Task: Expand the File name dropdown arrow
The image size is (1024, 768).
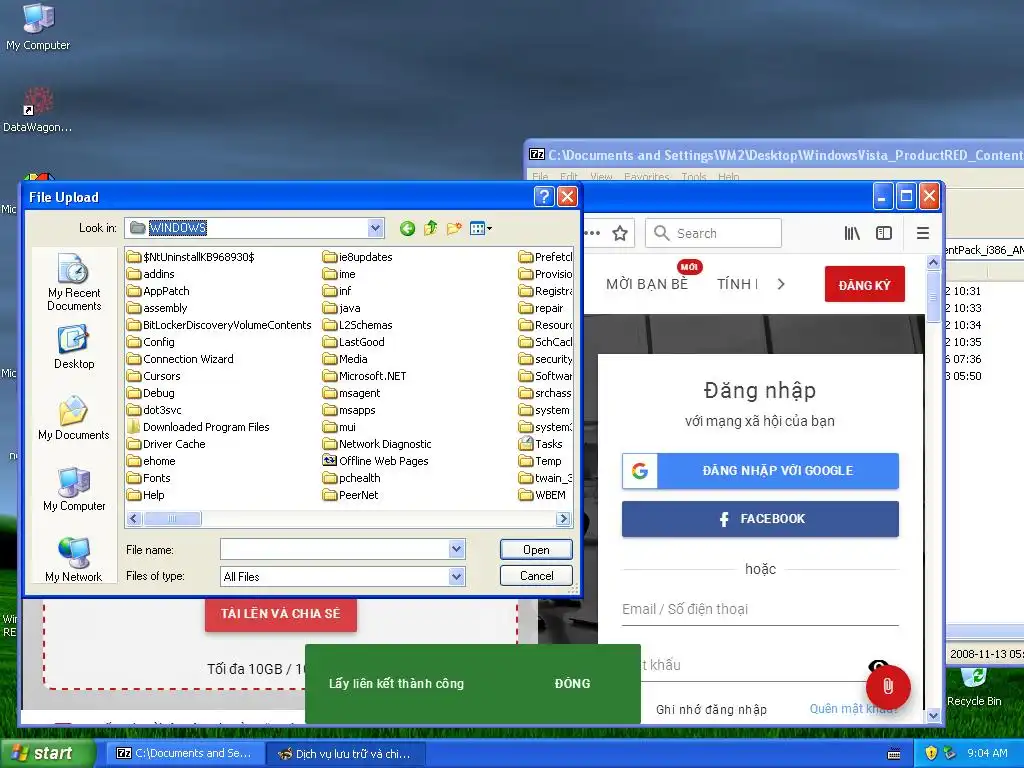Action: 456,550
